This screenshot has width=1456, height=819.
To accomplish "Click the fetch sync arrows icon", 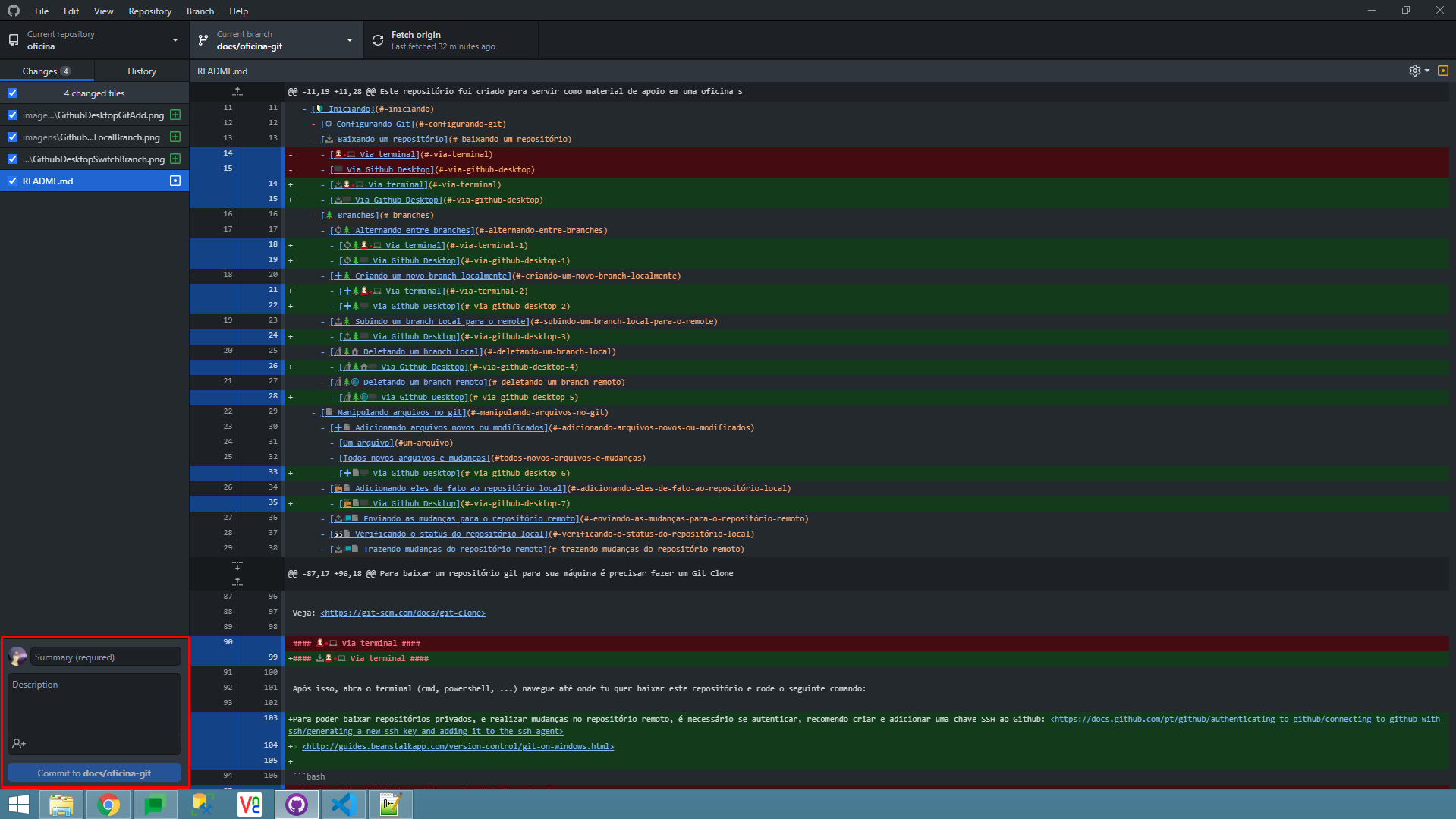I will 378,40.
